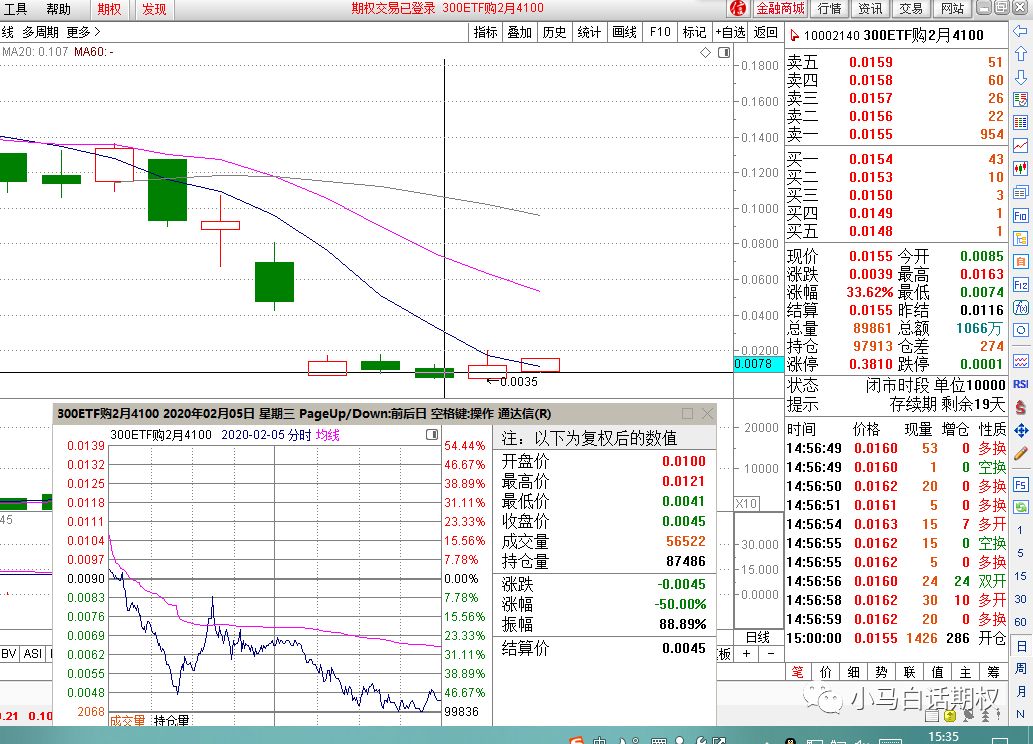Click the 行情 button
The height and width of the screenshot is (744, 1033).
829,9
